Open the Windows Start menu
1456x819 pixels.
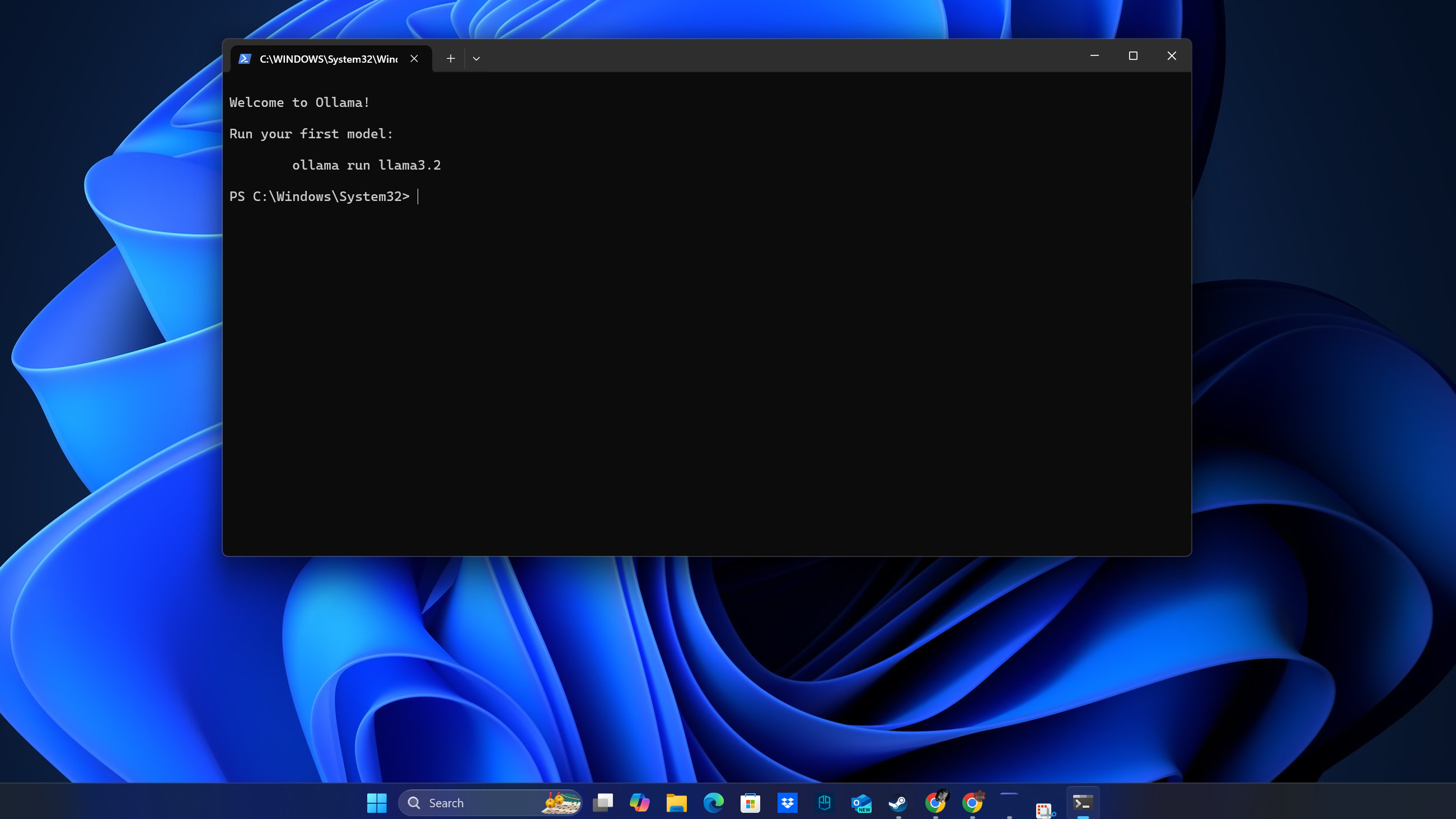point(376,803)
